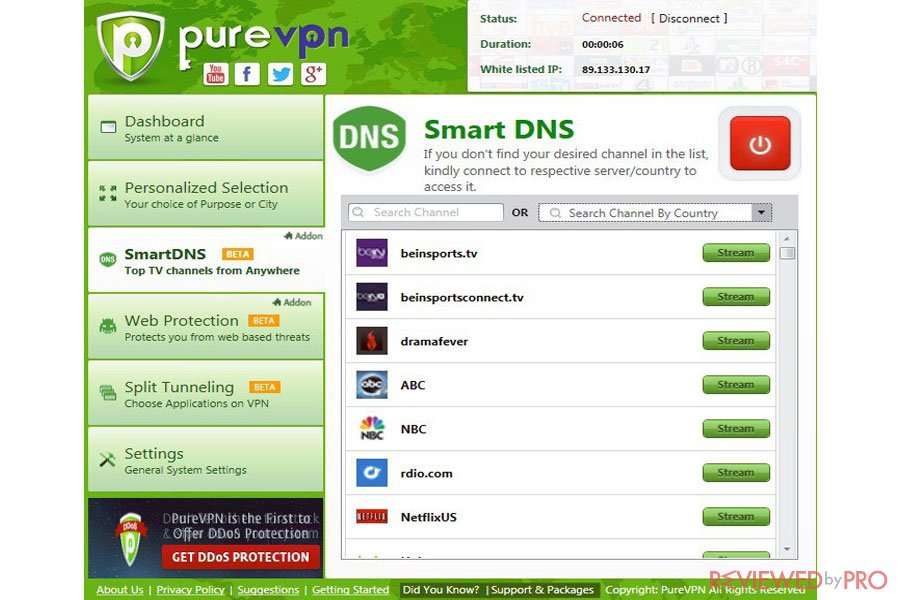
Task: Click the NetflixUS channel name
Action: (x=429, y=517)
